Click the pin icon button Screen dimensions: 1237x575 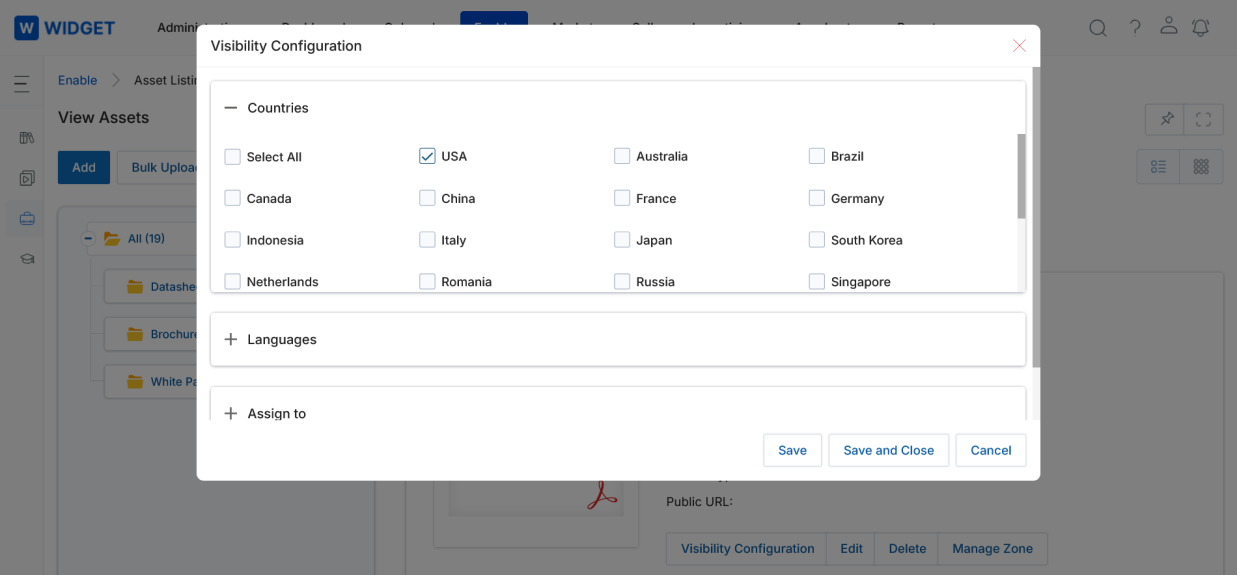coord(1166,119)
